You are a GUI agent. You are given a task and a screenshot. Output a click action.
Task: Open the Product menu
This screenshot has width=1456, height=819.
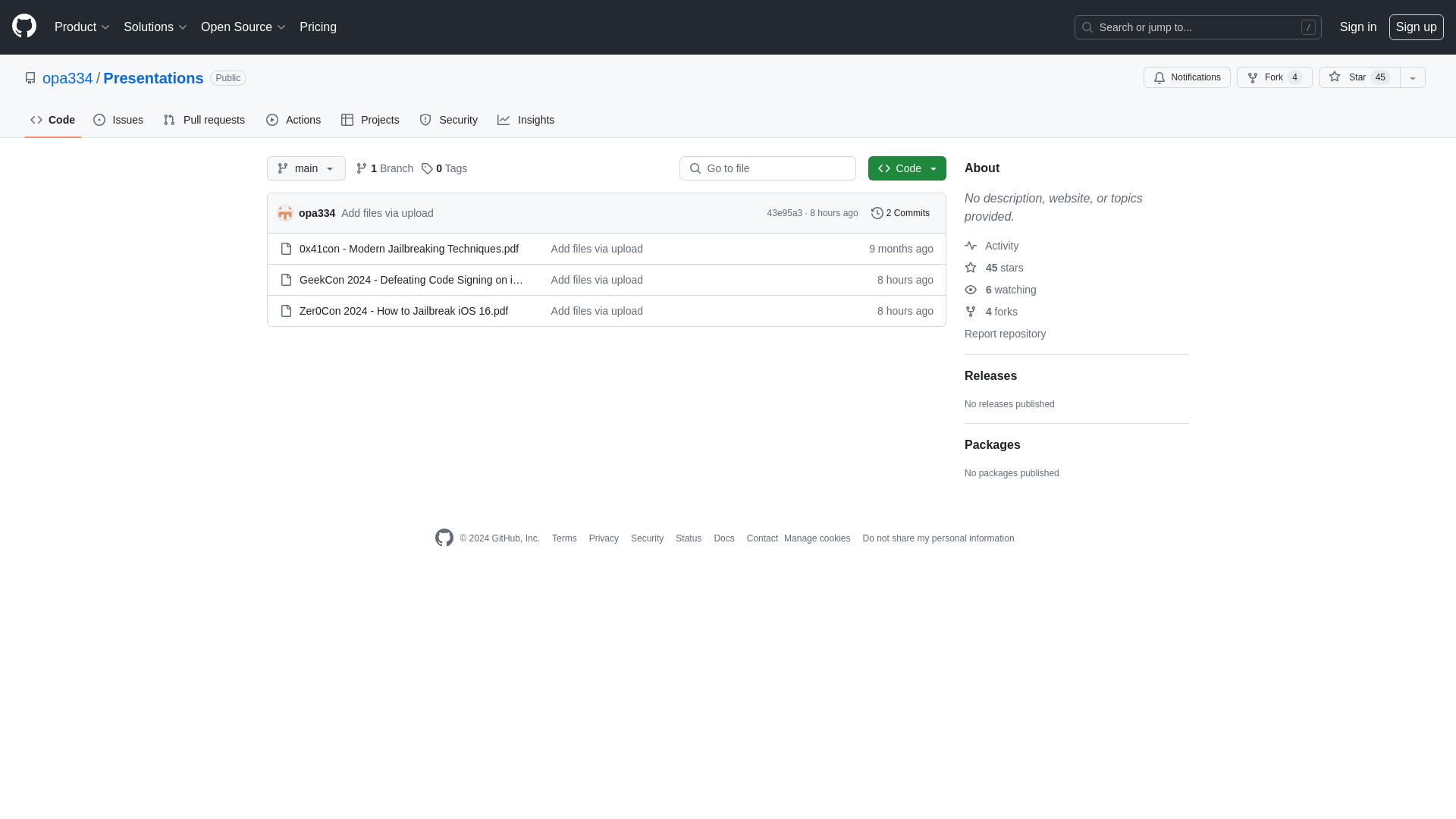[82, 27]
